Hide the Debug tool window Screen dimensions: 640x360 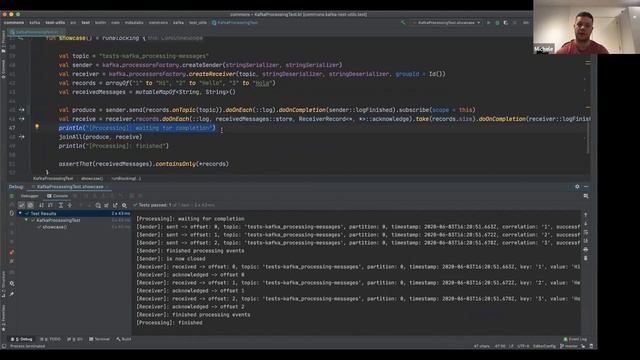click(x=586, y=187)
